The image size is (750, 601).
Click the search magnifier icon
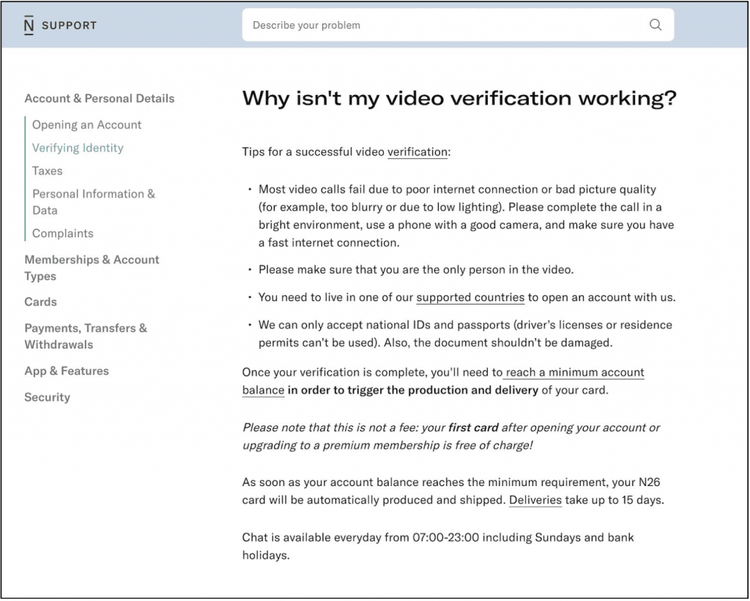click(655, 25)
